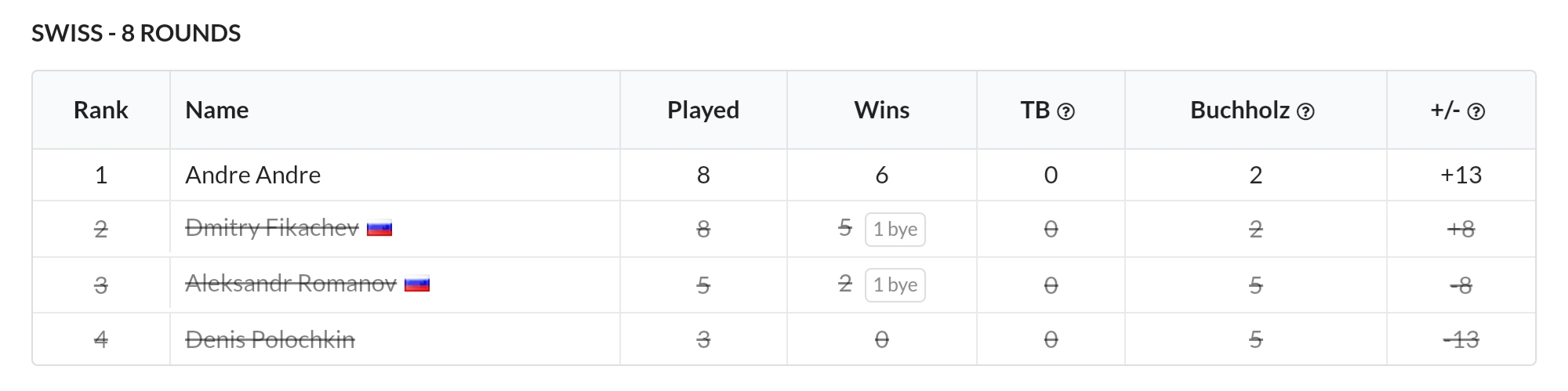This screenshot has height=391, width=1568.
Task: Click the 1 bye badge in Aleksandr's row
Action: 895,285
